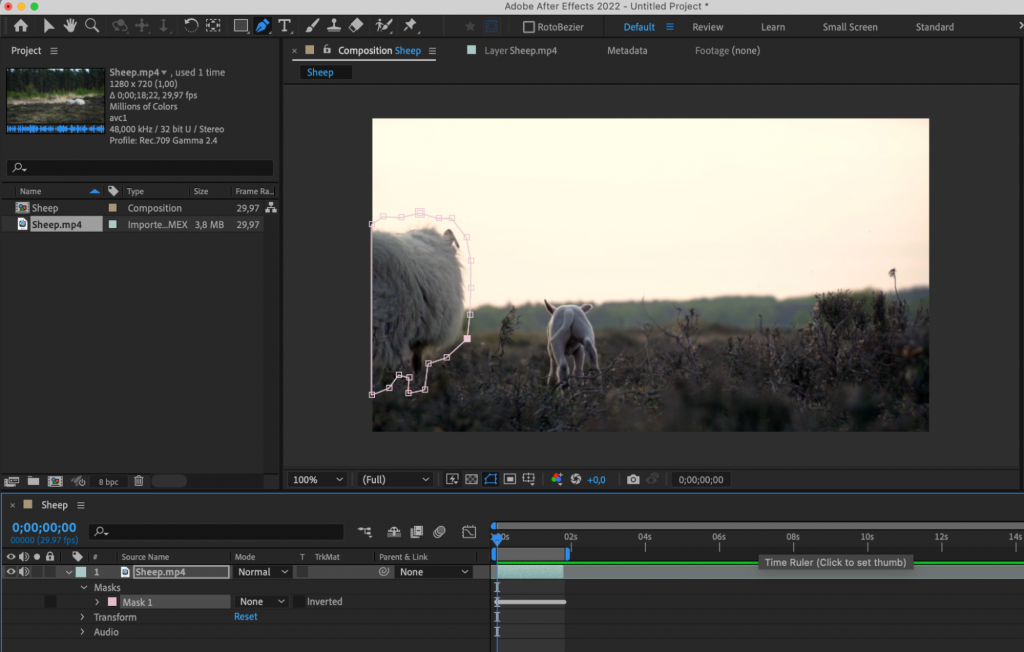Select the Puppet Pin tool
The height and width of the screenshot is (652, 1024).
(410, 26)
